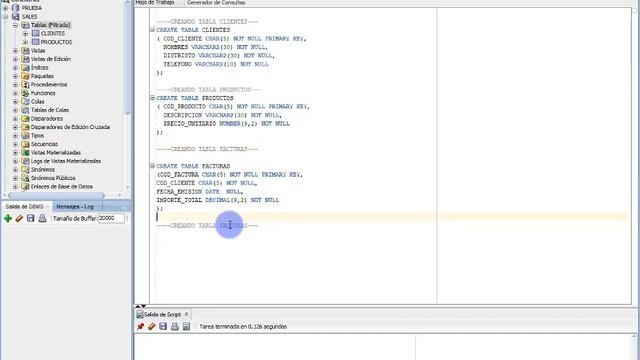Pin the Salida de Script panel
The image size is (640, 360).
(x=140, y=327)
